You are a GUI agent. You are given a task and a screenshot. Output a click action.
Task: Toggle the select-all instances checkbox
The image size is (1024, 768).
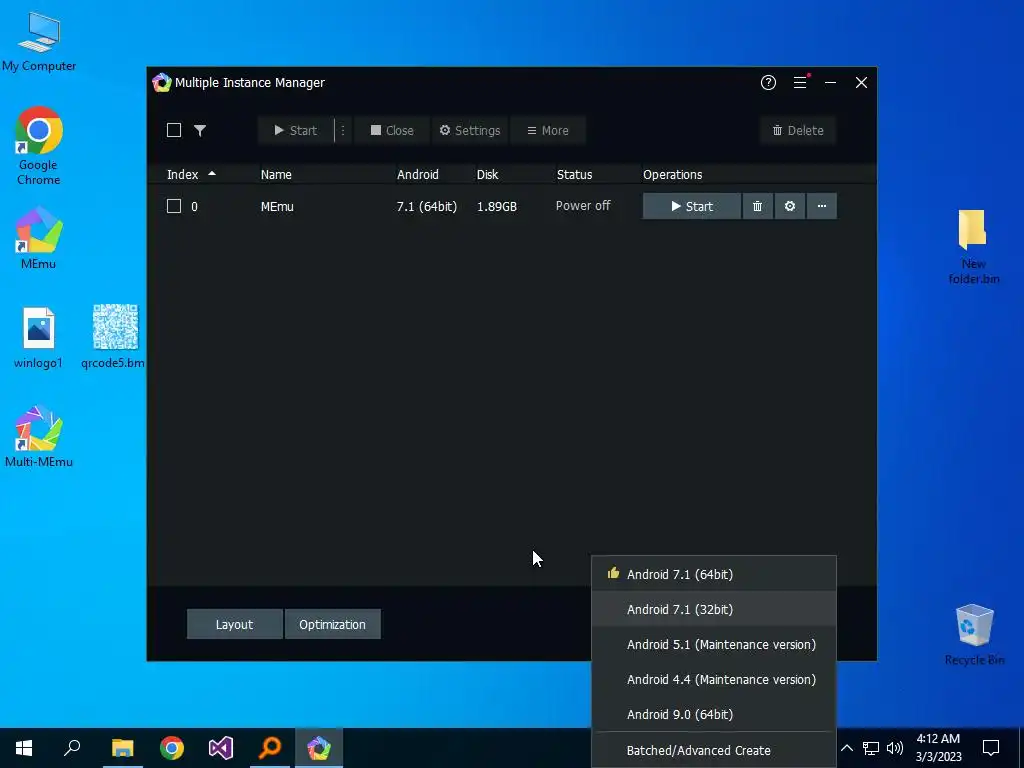[x=174, y=130]
